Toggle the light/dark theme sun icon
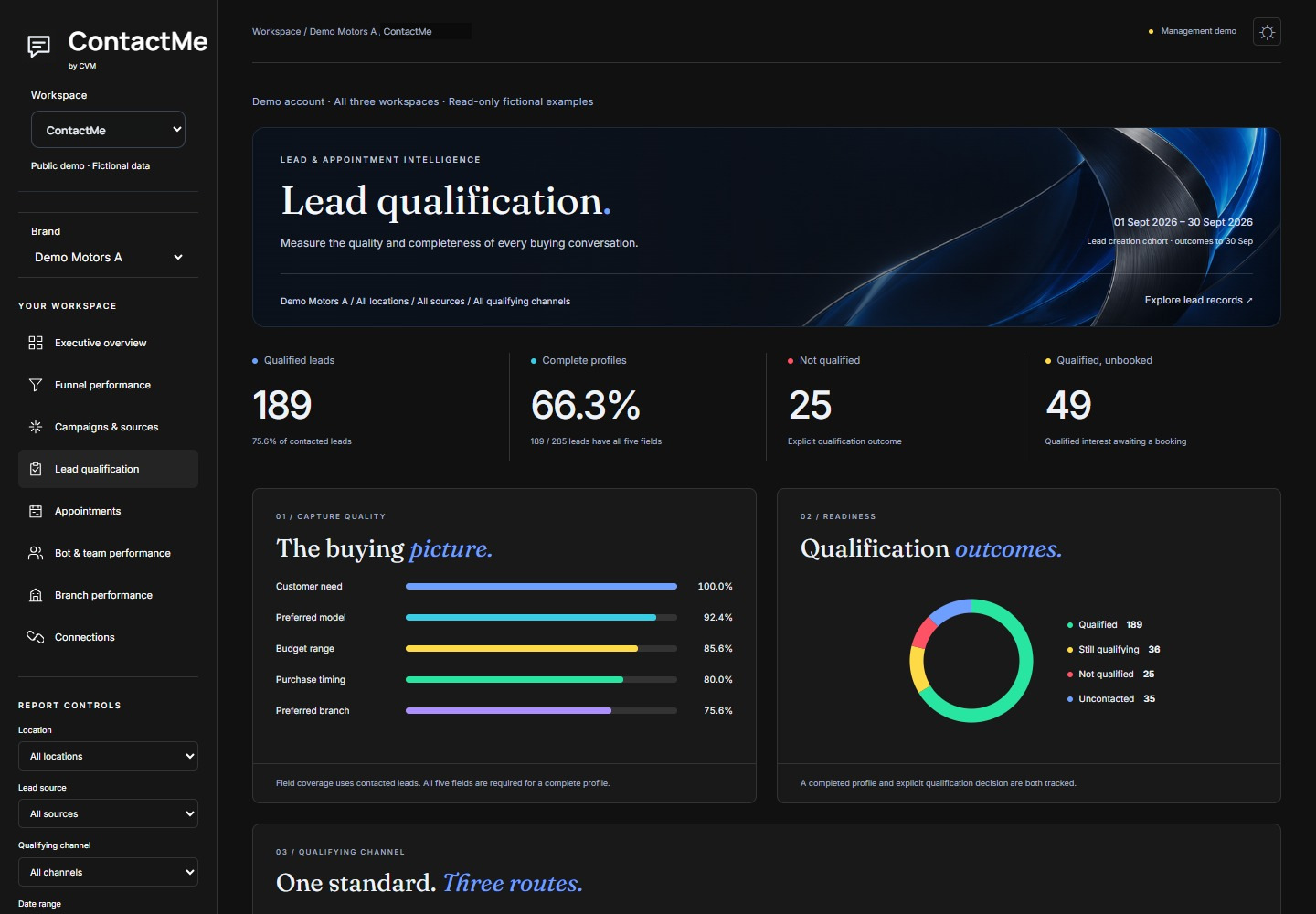1316x914 pixels. pos(1267,32)
